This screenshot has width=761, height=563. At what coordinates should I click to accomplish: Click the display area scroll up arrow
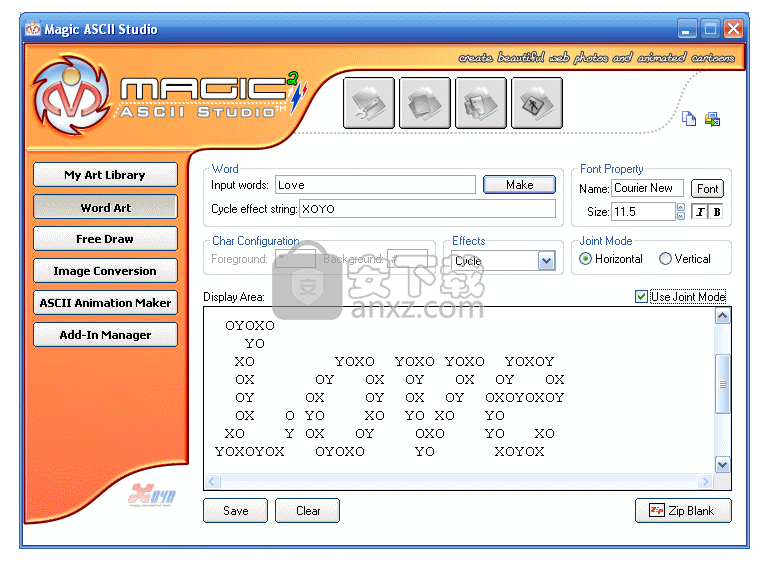coord(722,316)
